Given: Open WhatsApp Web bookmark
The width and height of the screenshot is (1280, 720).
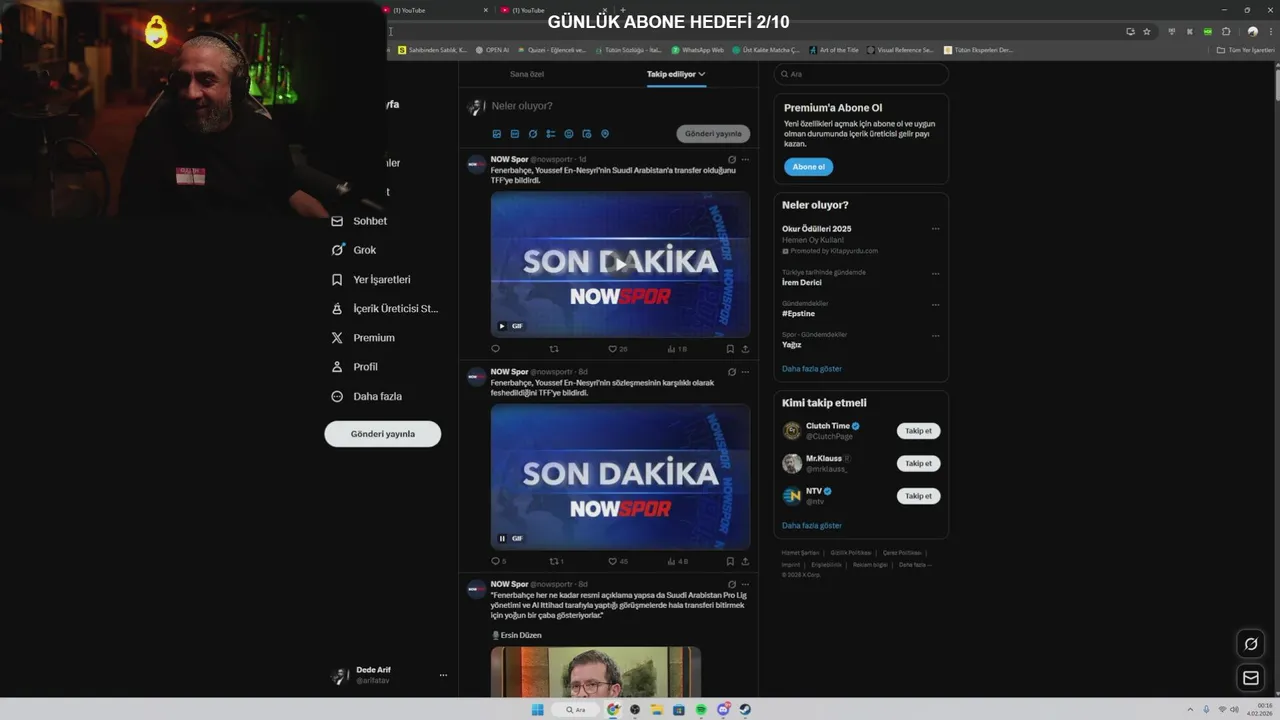Looking at the screenshot, I should (697, 49).
